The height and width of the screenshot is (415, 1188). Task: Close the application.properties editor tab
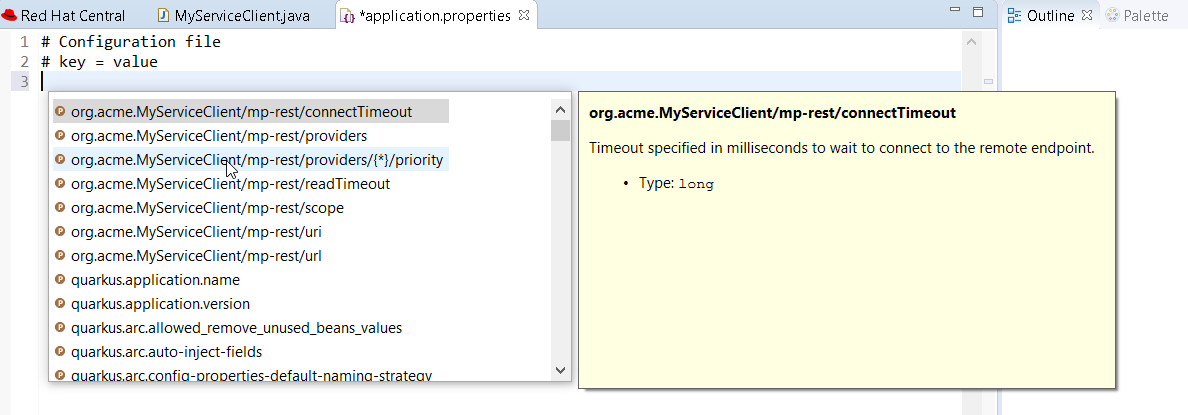point(524,15)
